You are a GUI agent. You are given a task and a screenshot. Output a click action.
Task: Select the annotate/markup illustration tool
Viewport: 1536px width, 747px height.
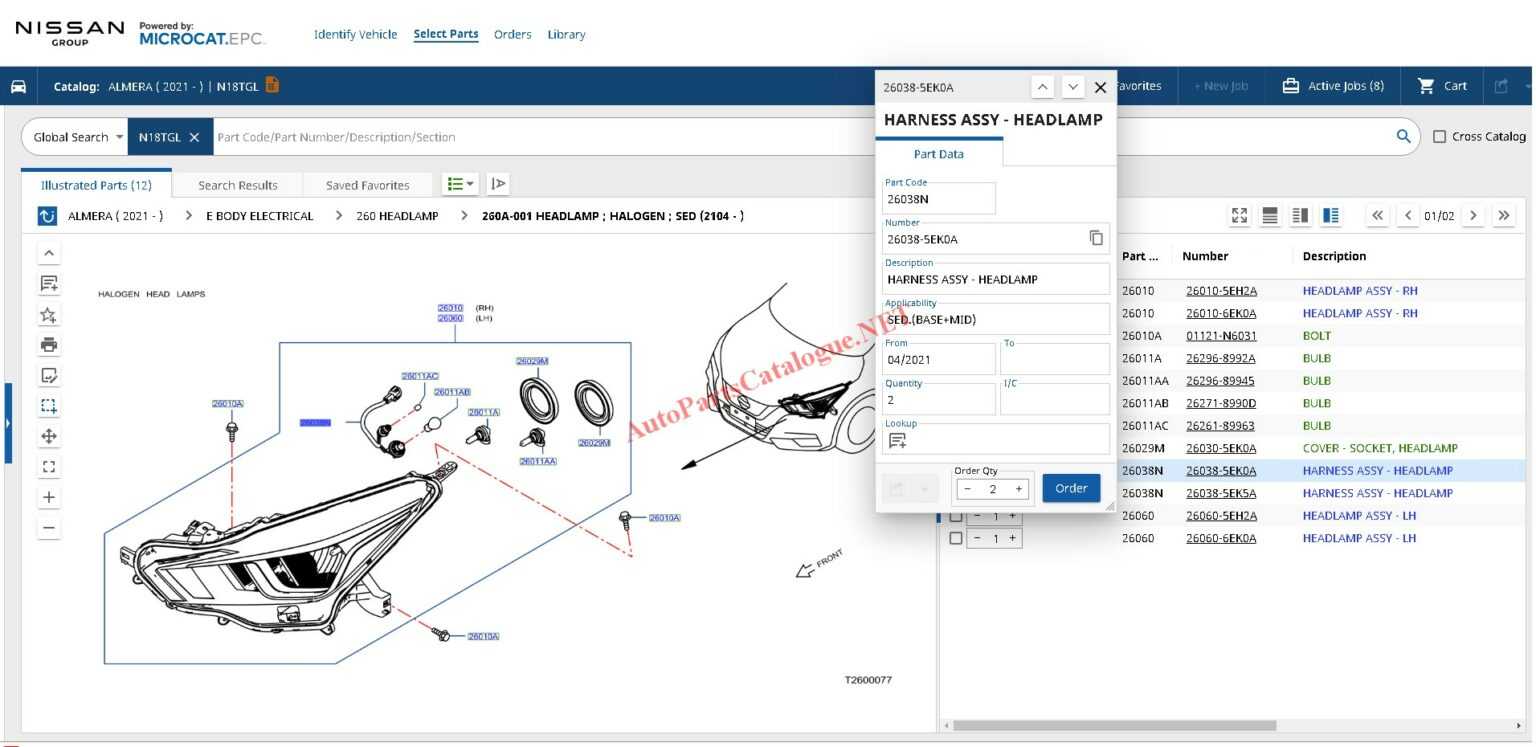click(x=49, y=375)
